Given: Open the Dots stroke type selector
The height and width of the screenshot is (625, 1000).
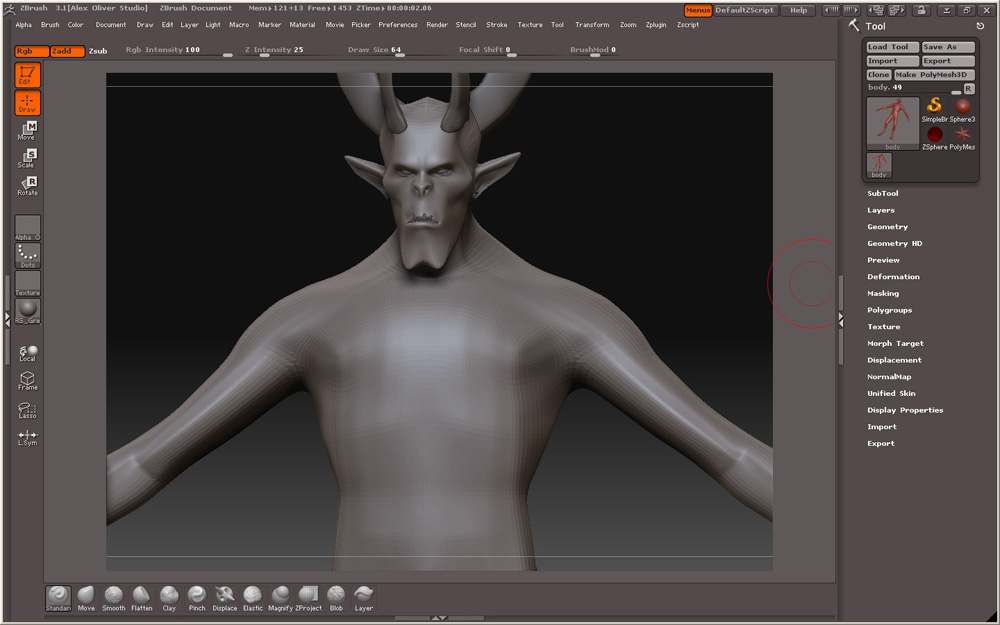Looking at the screenshot, I should tap(27, 256).
